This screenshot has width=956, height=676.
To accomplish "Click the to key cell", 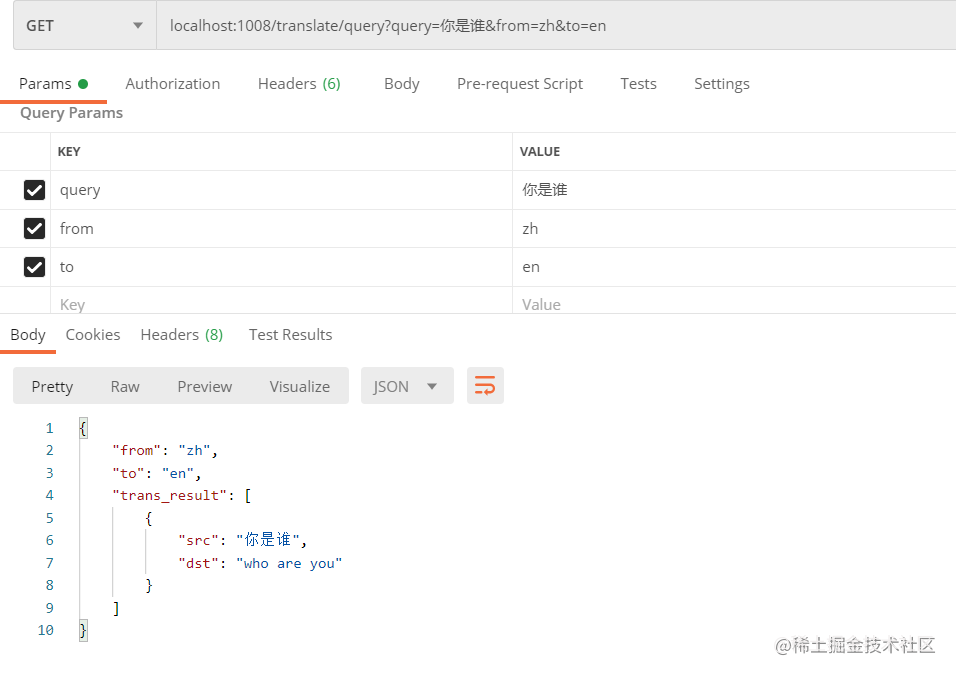I will [281, 267].
